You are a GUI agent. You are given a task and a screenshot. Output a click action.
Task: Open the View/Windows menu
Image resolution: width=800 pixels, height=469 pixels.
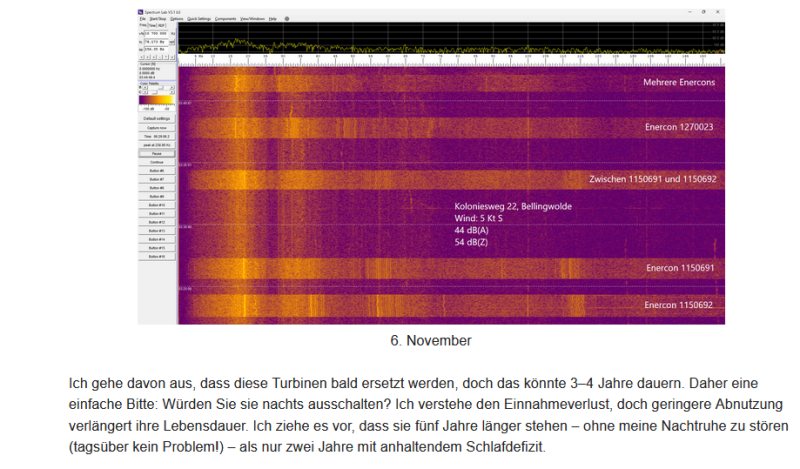tap(252, 19)
